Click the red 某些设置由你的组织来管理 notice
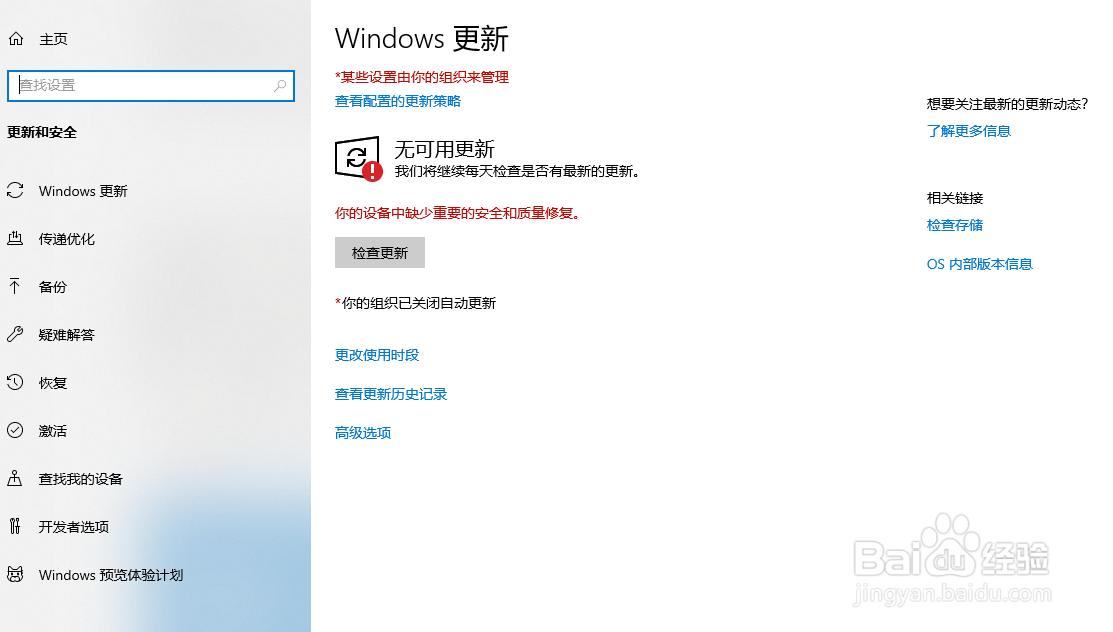The image size is (1113, 632). (422, 77)
